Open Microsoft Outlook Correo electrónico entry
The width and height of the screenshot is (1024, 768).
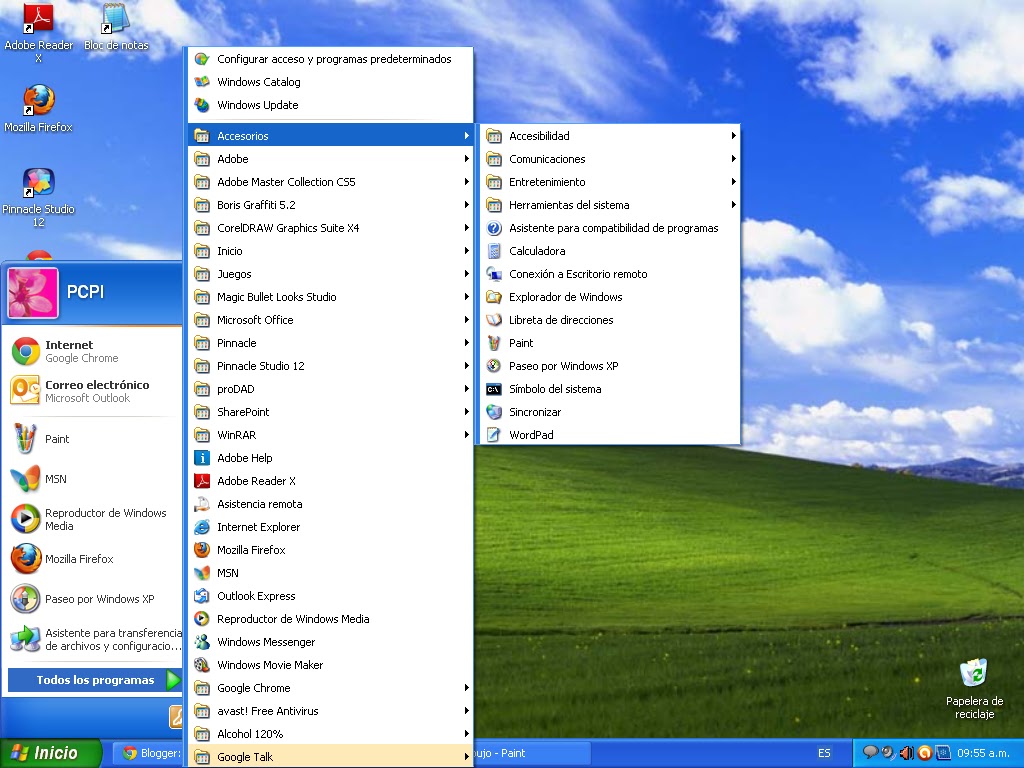point(91,391)
